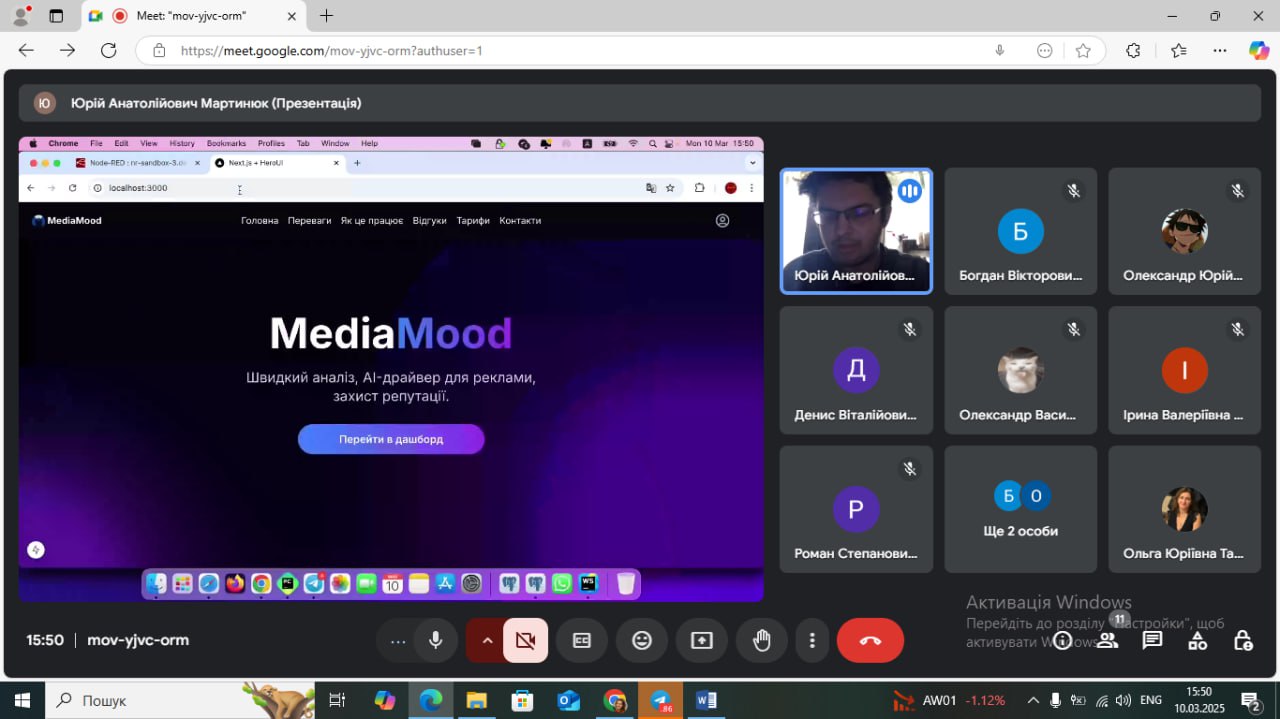Image resolution: width=1280 pixels, height=719 pixels.
Task: Select Ірина Валеріївна's participant tile
Action: (x=1184, y=370)
